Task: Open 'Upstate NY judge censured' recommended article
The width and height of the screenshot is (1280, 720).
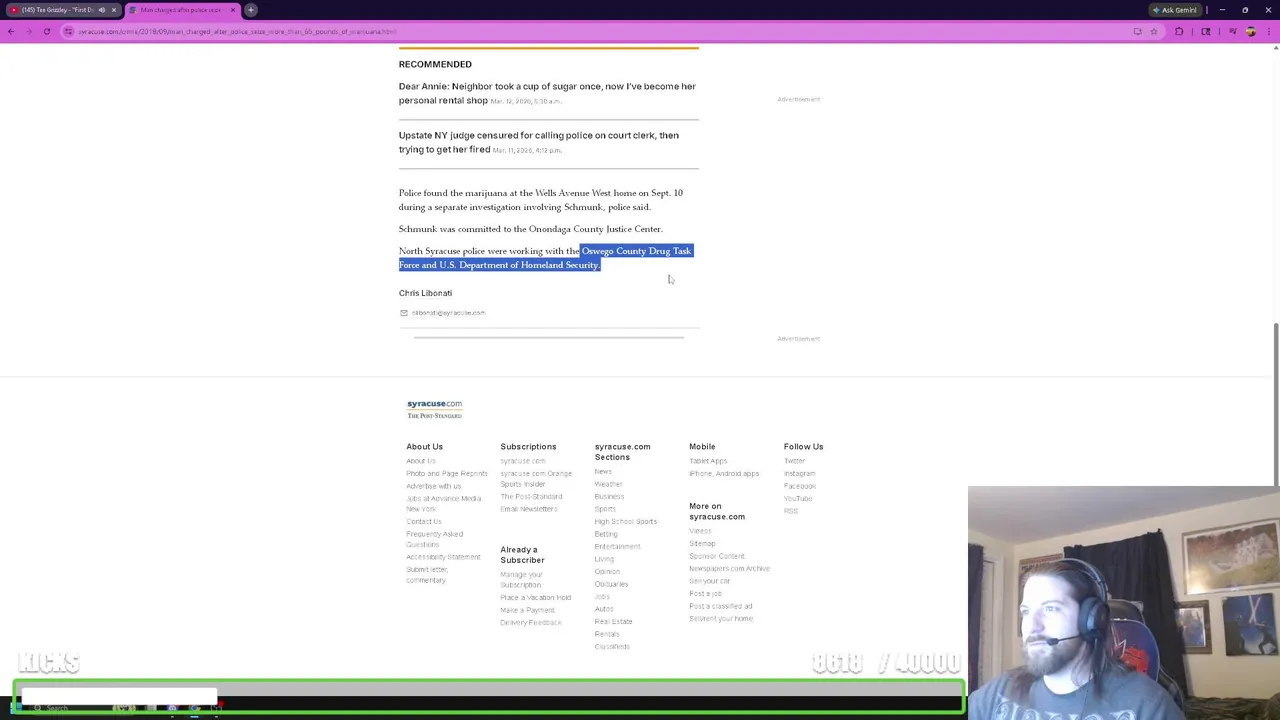Action: [538, 142]
